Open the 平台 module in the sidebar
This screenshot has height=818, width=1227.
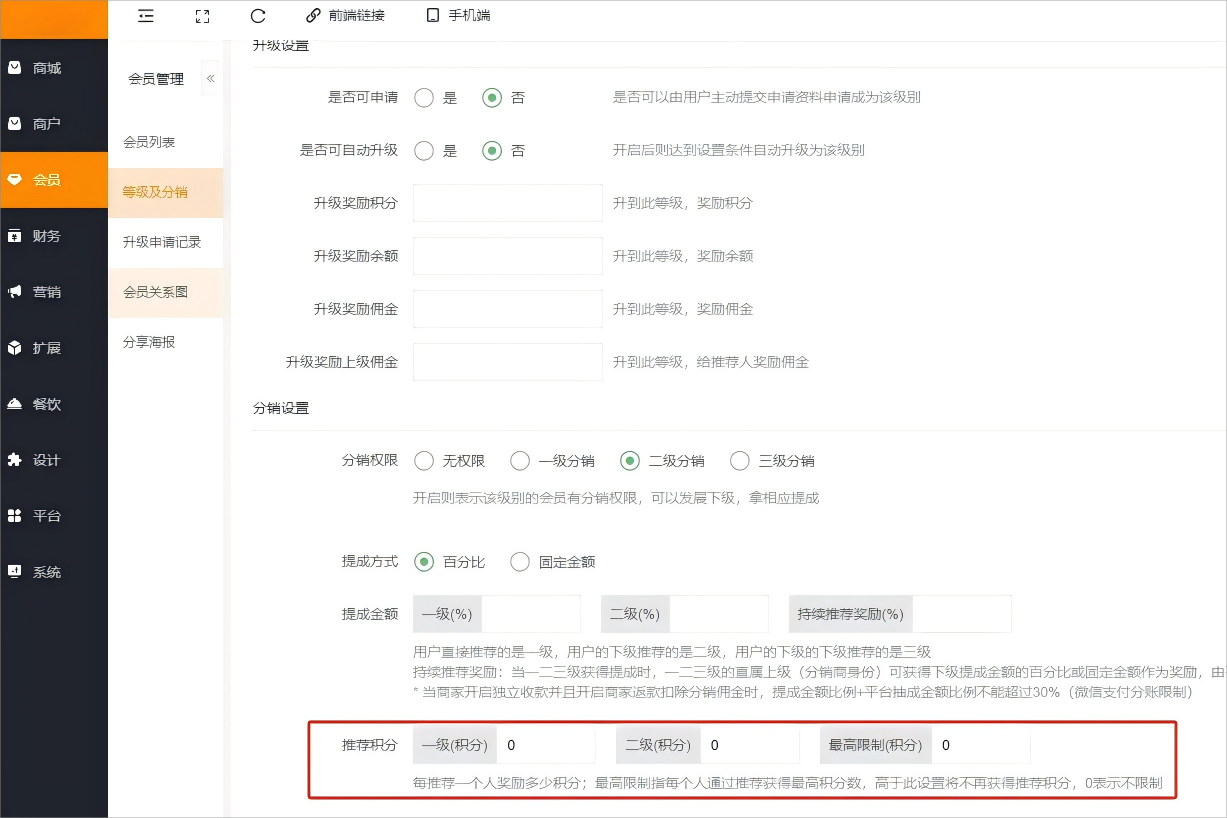54,515
